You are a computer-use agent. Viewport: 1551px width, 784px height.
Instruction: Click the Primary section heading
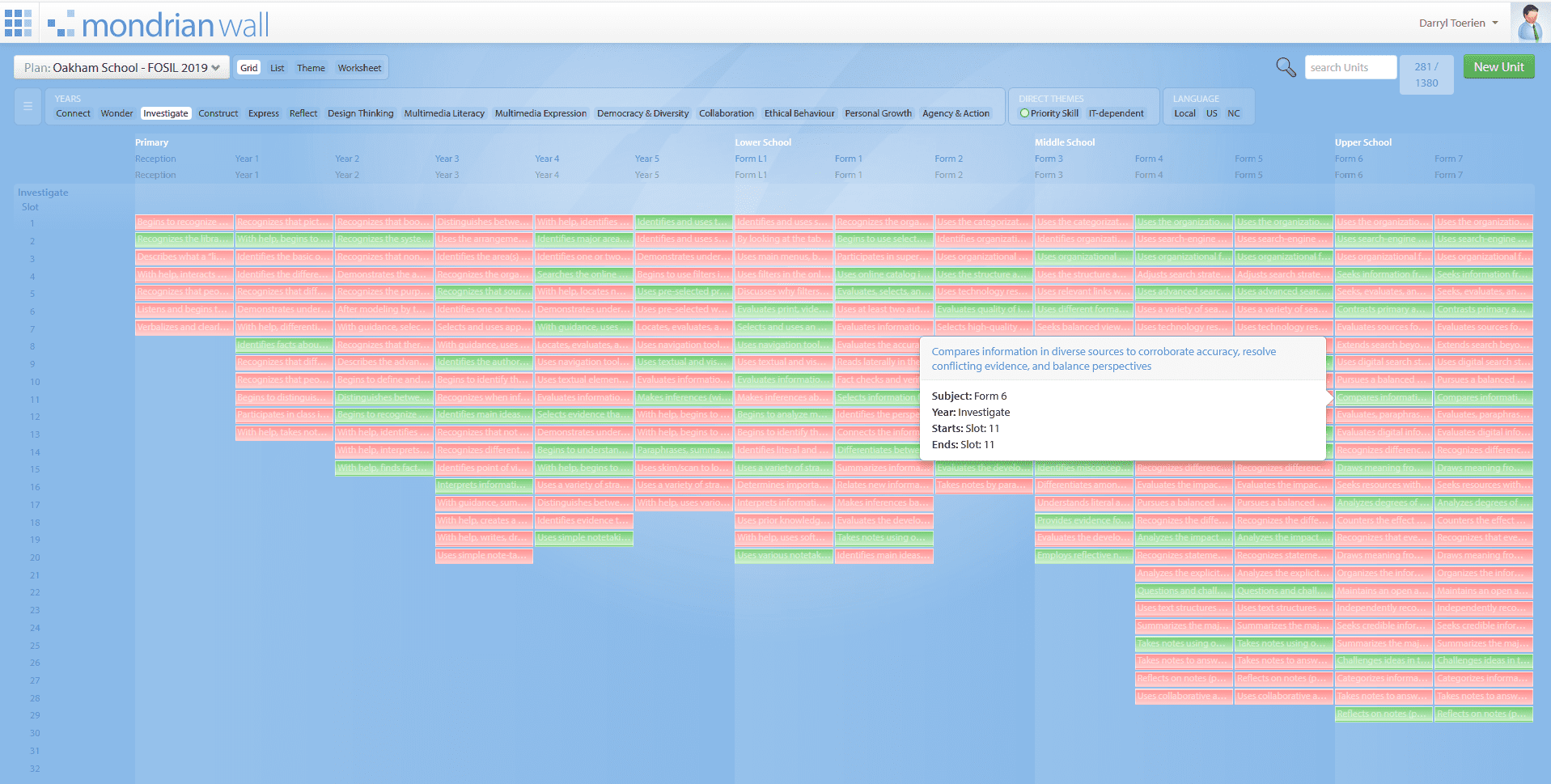[152, 142]
